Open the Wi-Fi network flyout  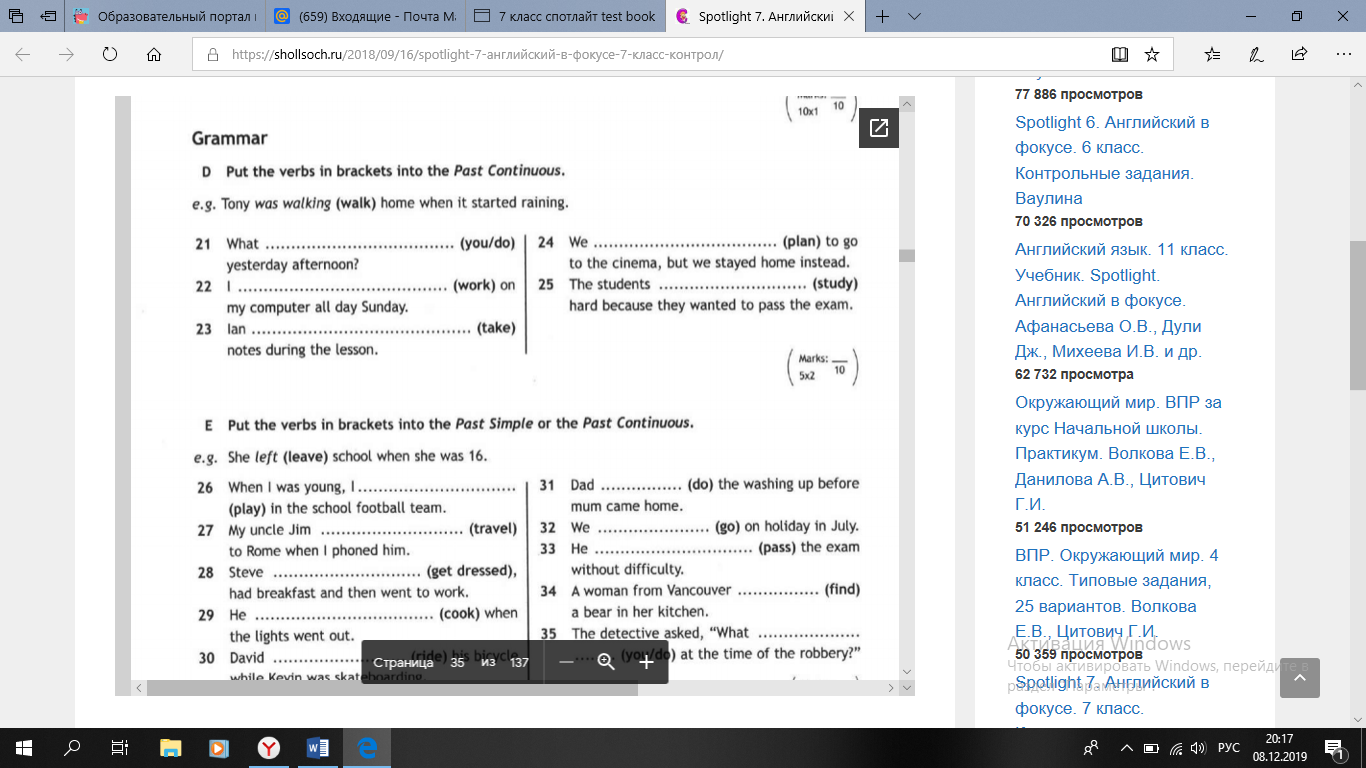(x=1176, y=747)
